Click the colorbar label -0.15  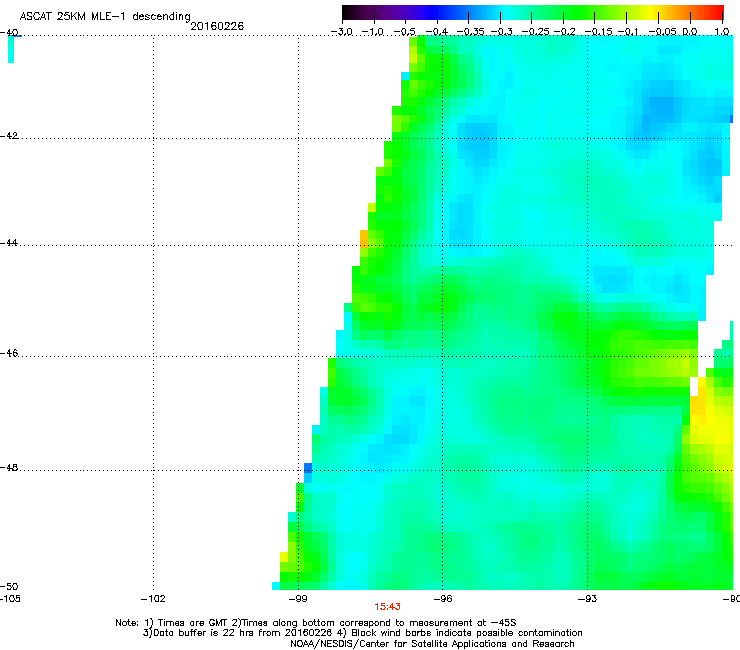598,32
